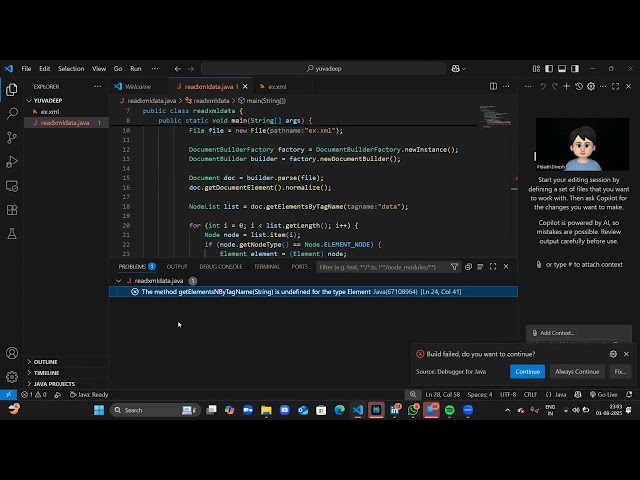
Task: Click Add Context in the Copilot panel
Action: [553, 333]
